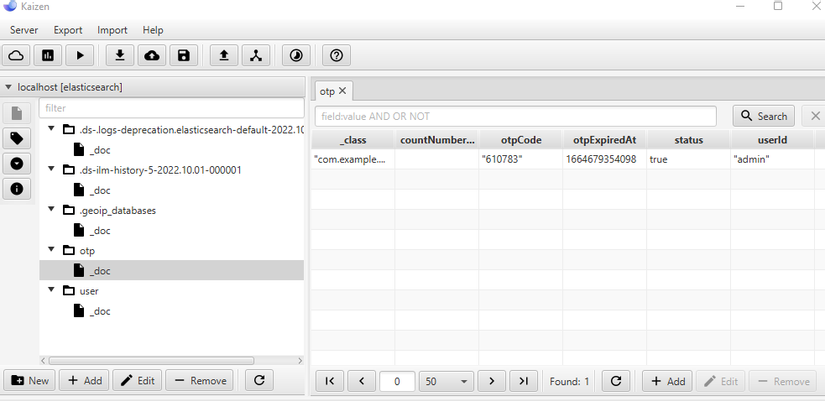Go to last results page
The width and height of the screenshot is (825, 401).
[x=524, y=381]
